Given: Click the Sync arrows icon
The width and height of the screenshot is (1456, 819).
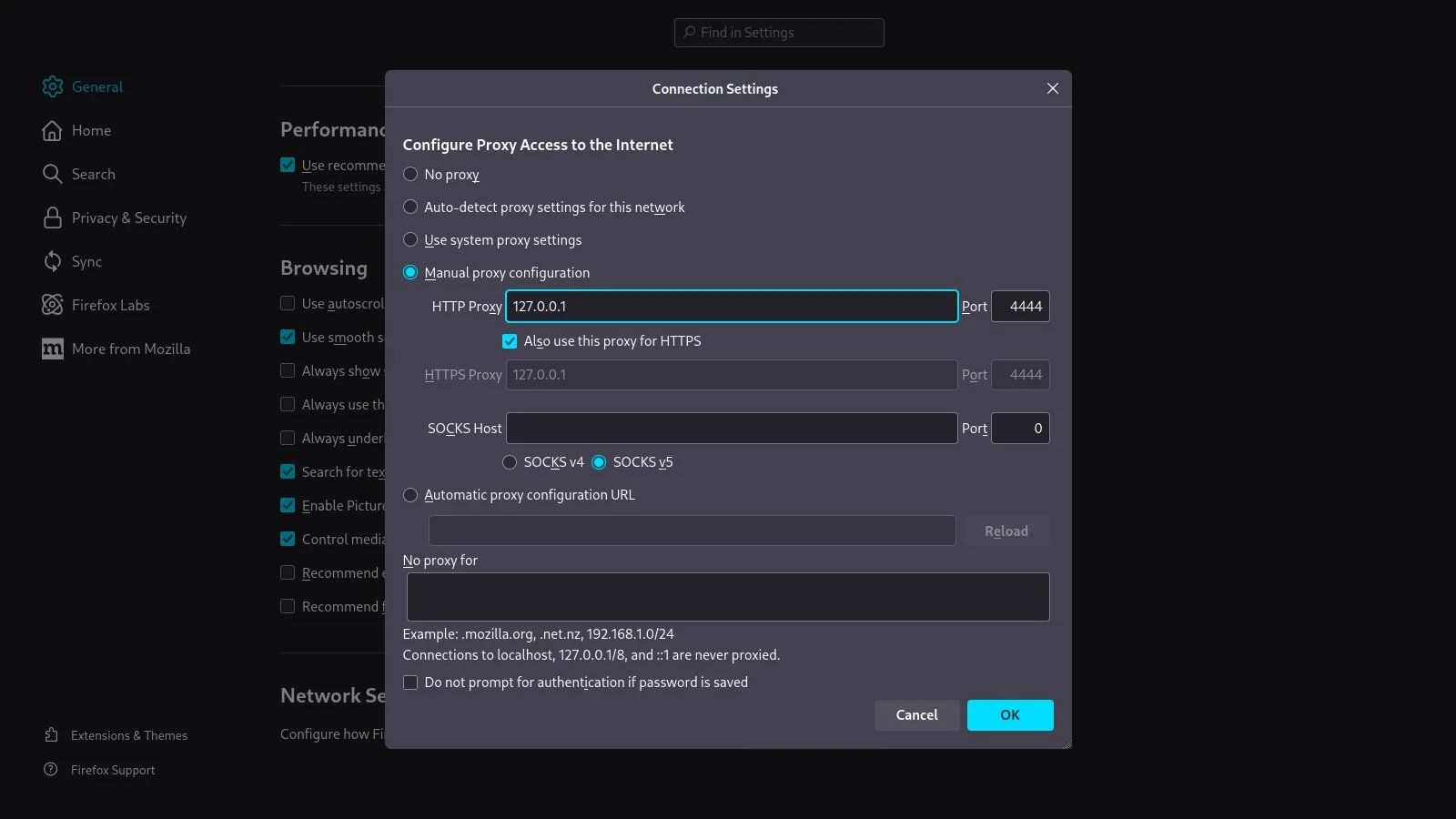Looking at the screenshot, I should (x=53, y=261).
